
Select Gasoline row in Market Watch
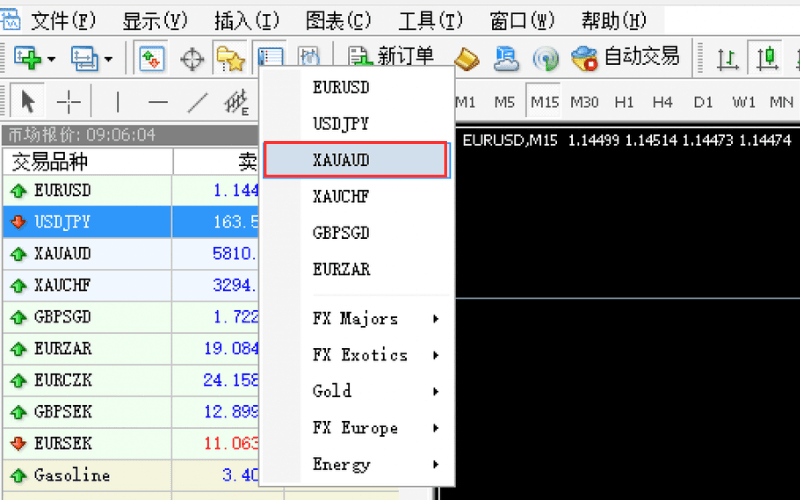131,475
